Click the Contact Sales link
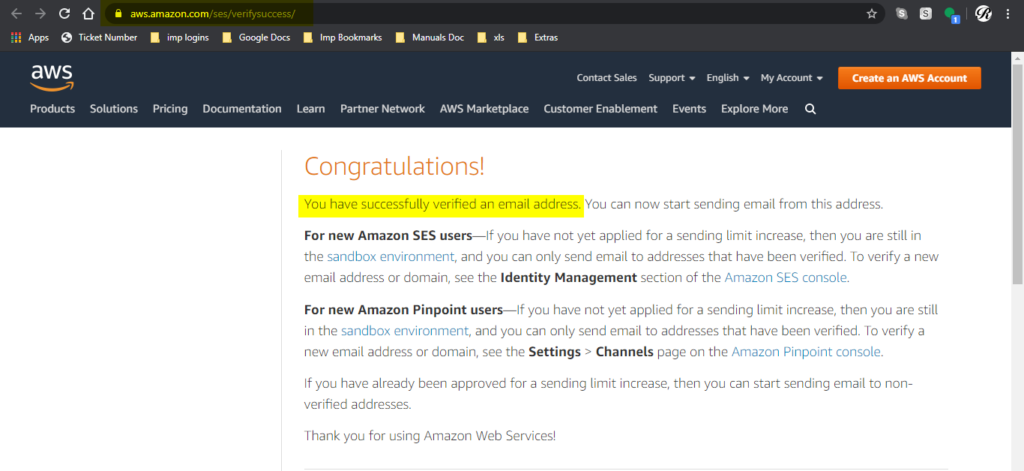This screenshot has width=1024, height=471. point(607,78)
